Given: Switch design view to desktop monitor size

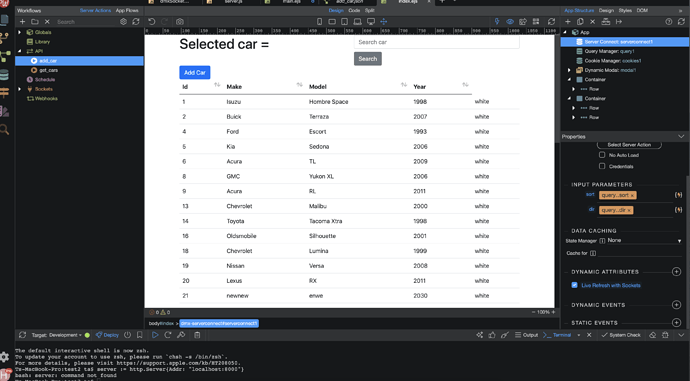Looking at the screenshot, I should pyautogui.click(x=371, y=22).
